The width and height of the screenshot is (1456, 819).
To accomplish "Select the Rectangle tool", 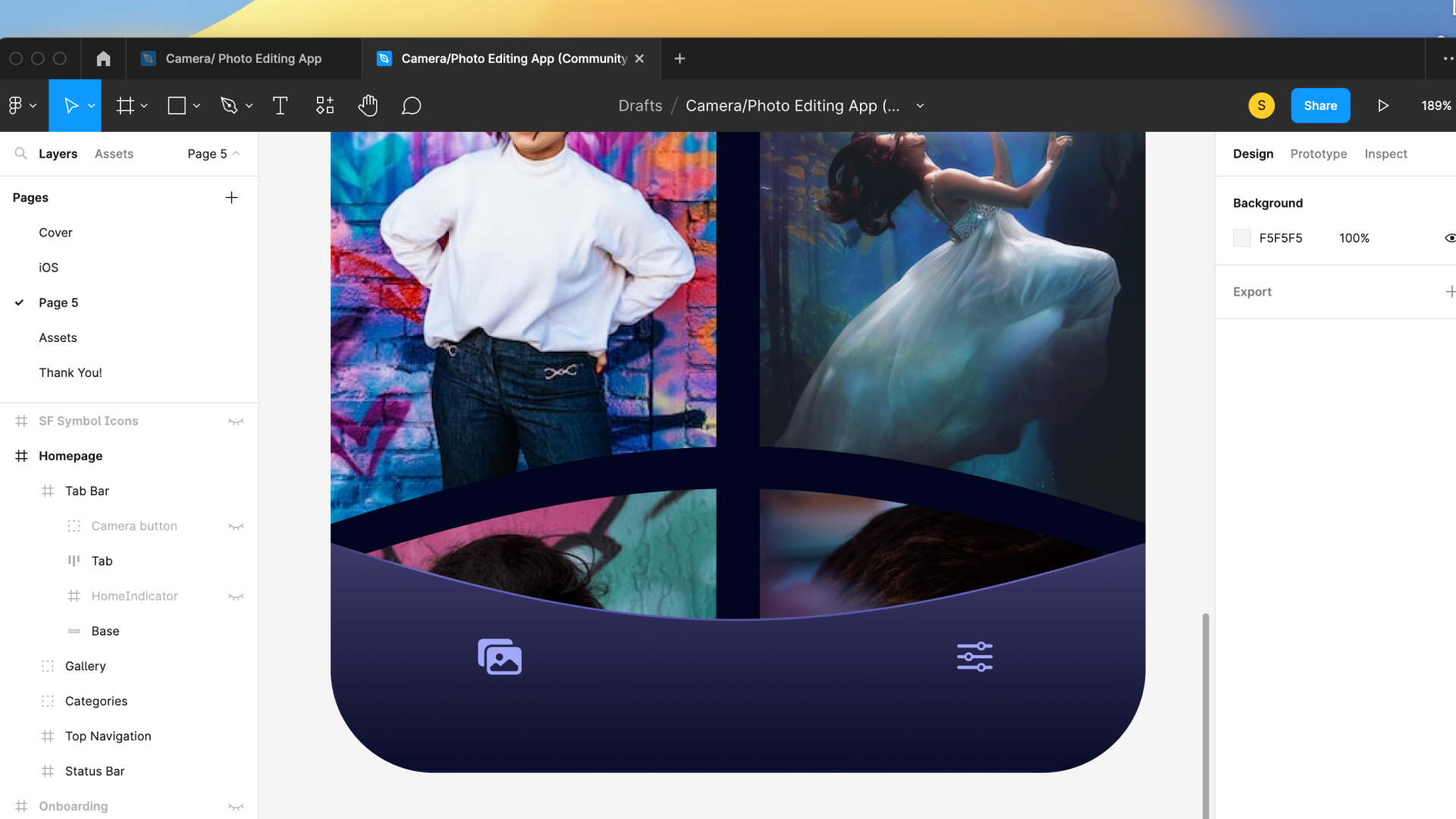I will (x=177, y=105).
